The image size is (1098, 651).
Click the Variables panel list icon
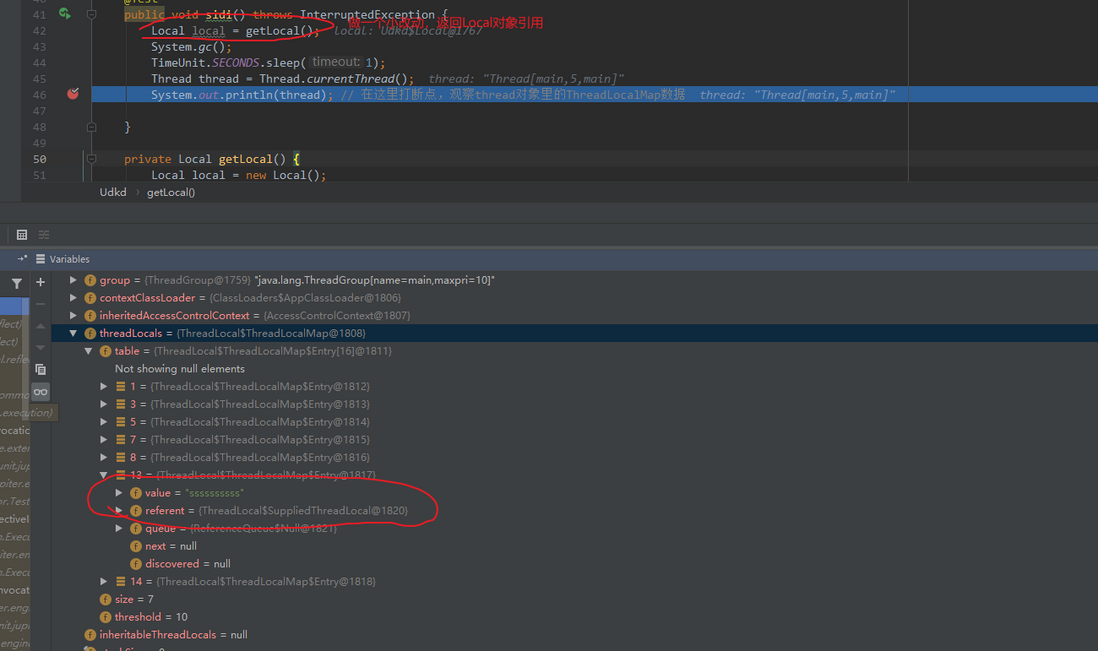pos(40,259)
